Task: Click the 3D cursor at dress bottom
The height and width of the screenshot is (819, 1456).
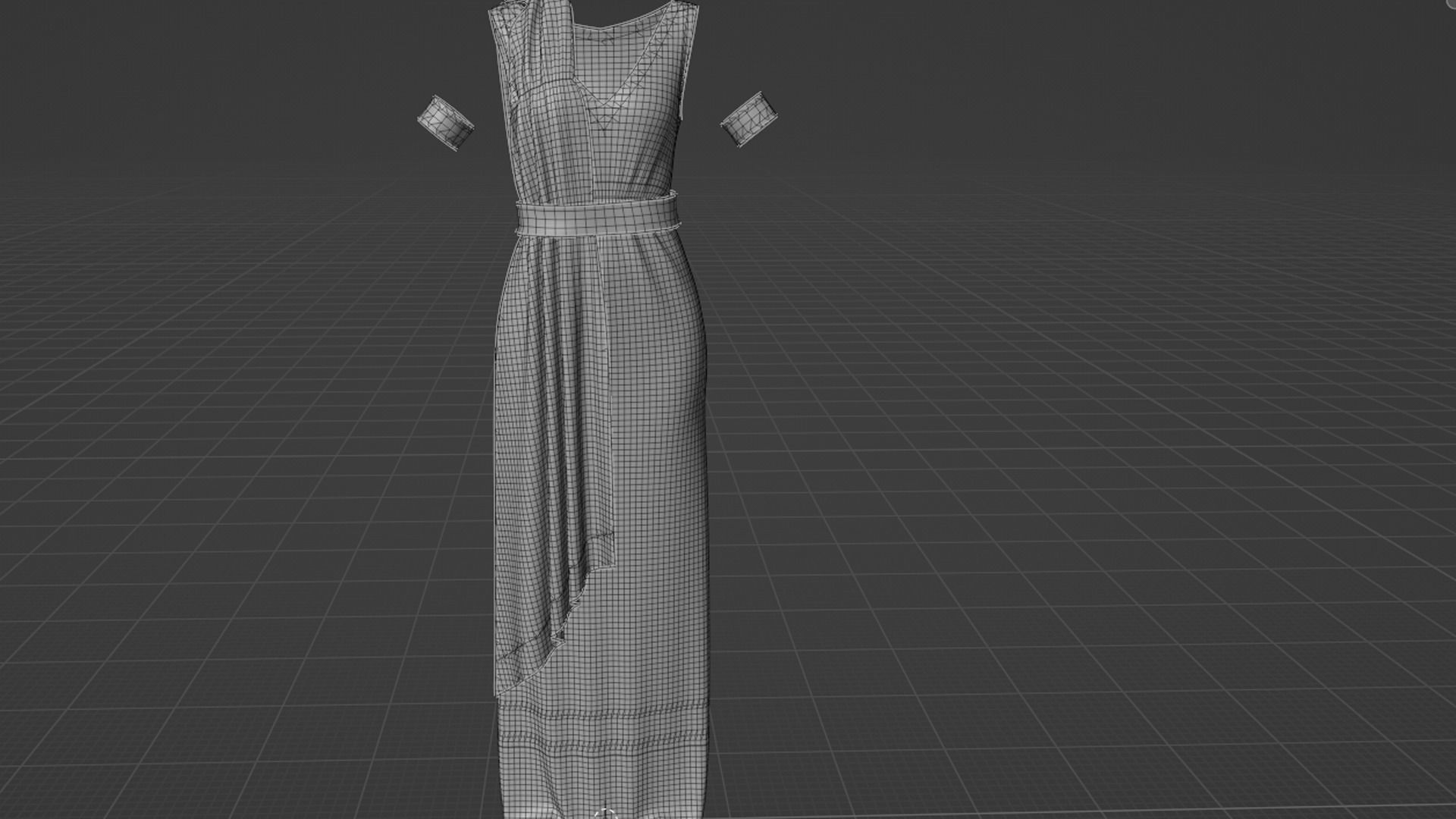Action: [x=604, y=813]
